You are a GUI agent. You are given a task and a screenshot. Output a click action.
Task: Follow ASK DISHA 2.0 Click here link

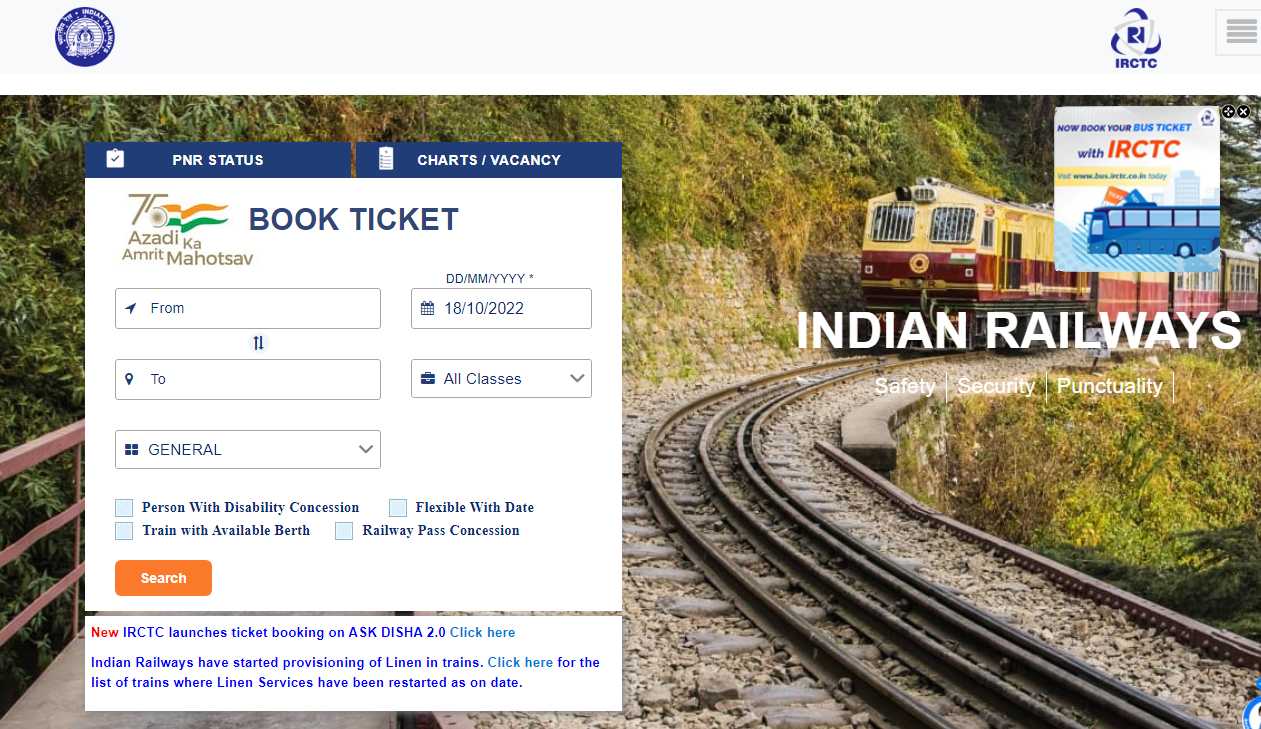click(483, 633)
